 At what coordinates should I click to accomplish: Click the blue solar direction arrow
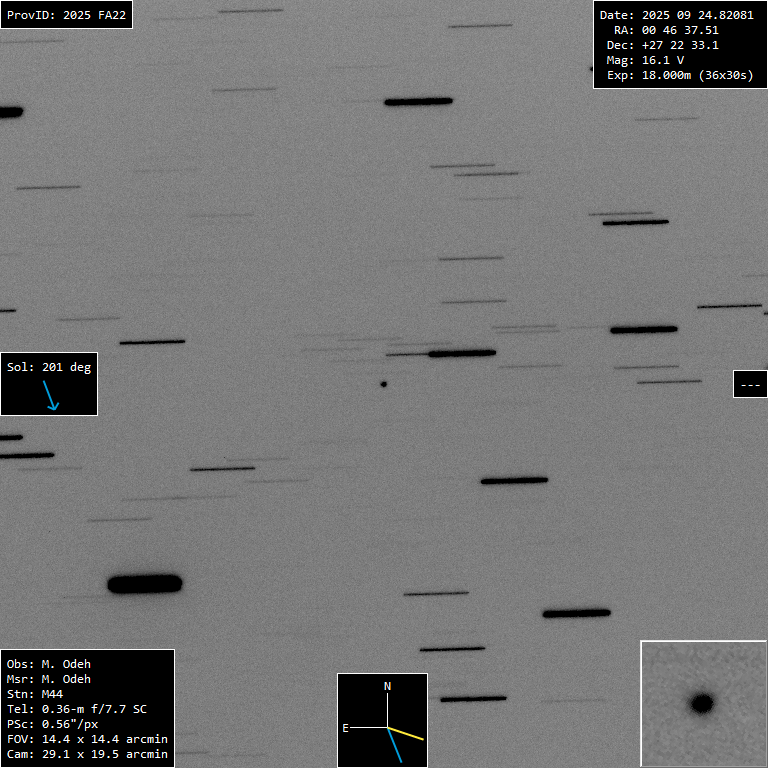50,396
